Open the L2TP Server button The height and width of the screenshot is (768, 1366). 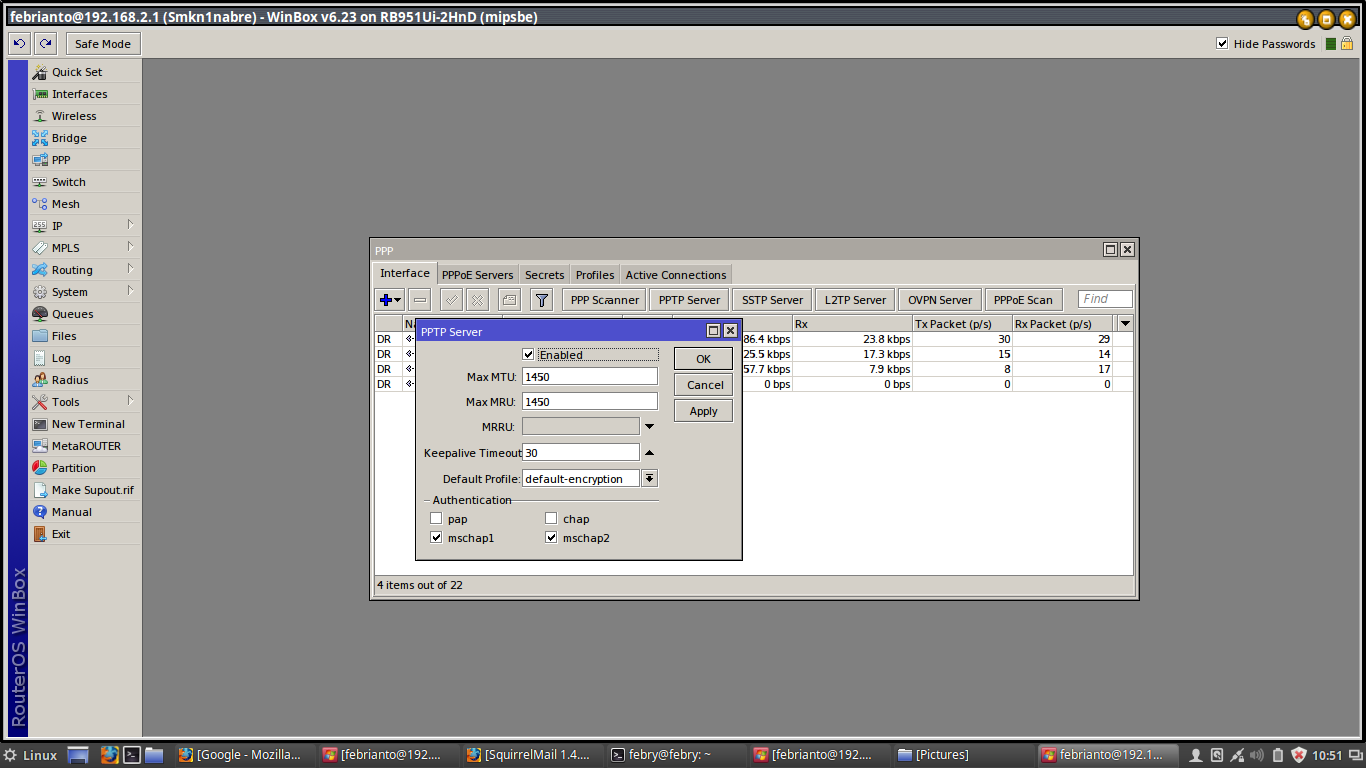tap(855, 300)
